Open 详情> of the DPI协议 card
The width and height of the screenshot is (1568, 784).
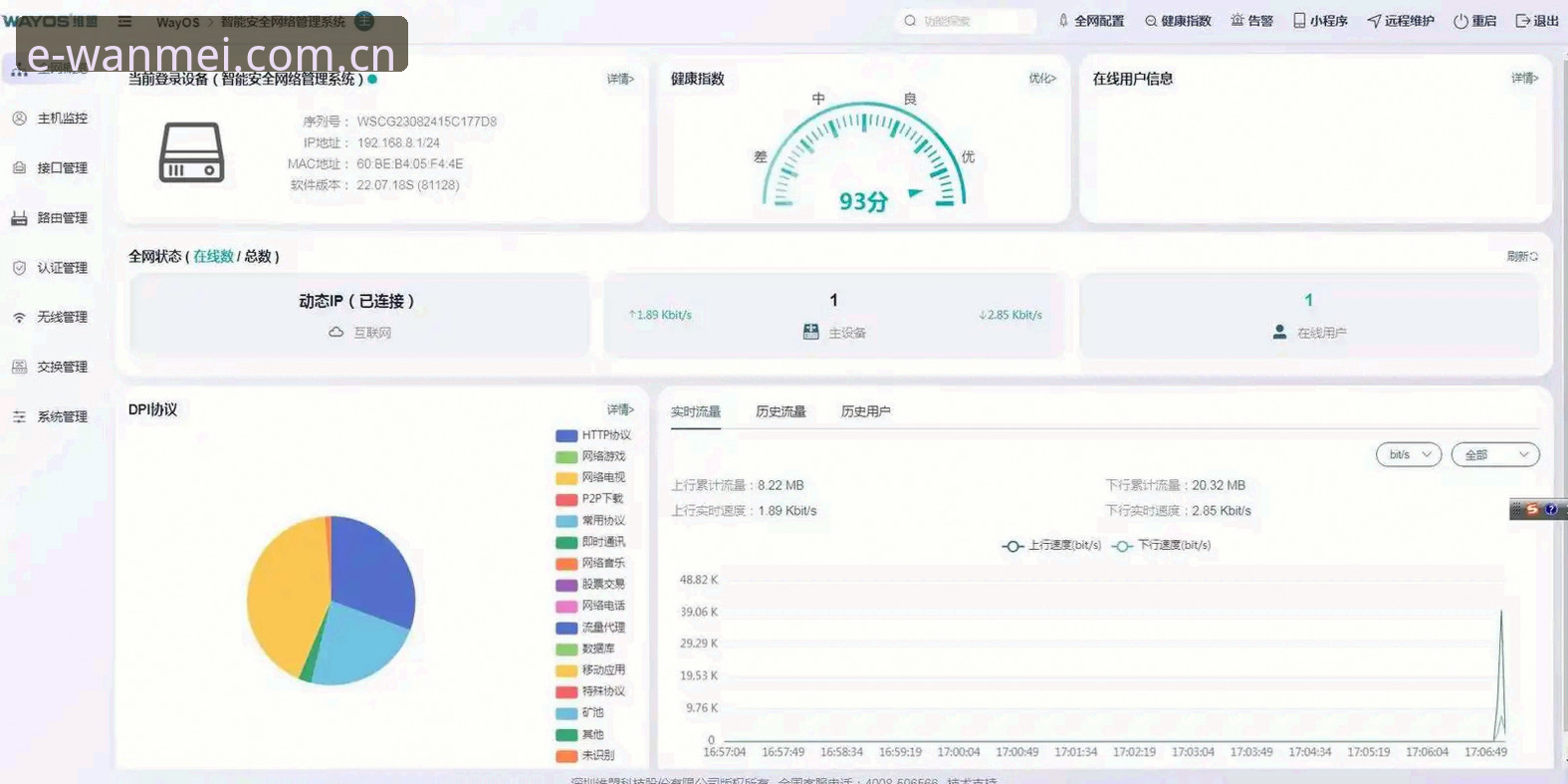click(x=620, y=409)
